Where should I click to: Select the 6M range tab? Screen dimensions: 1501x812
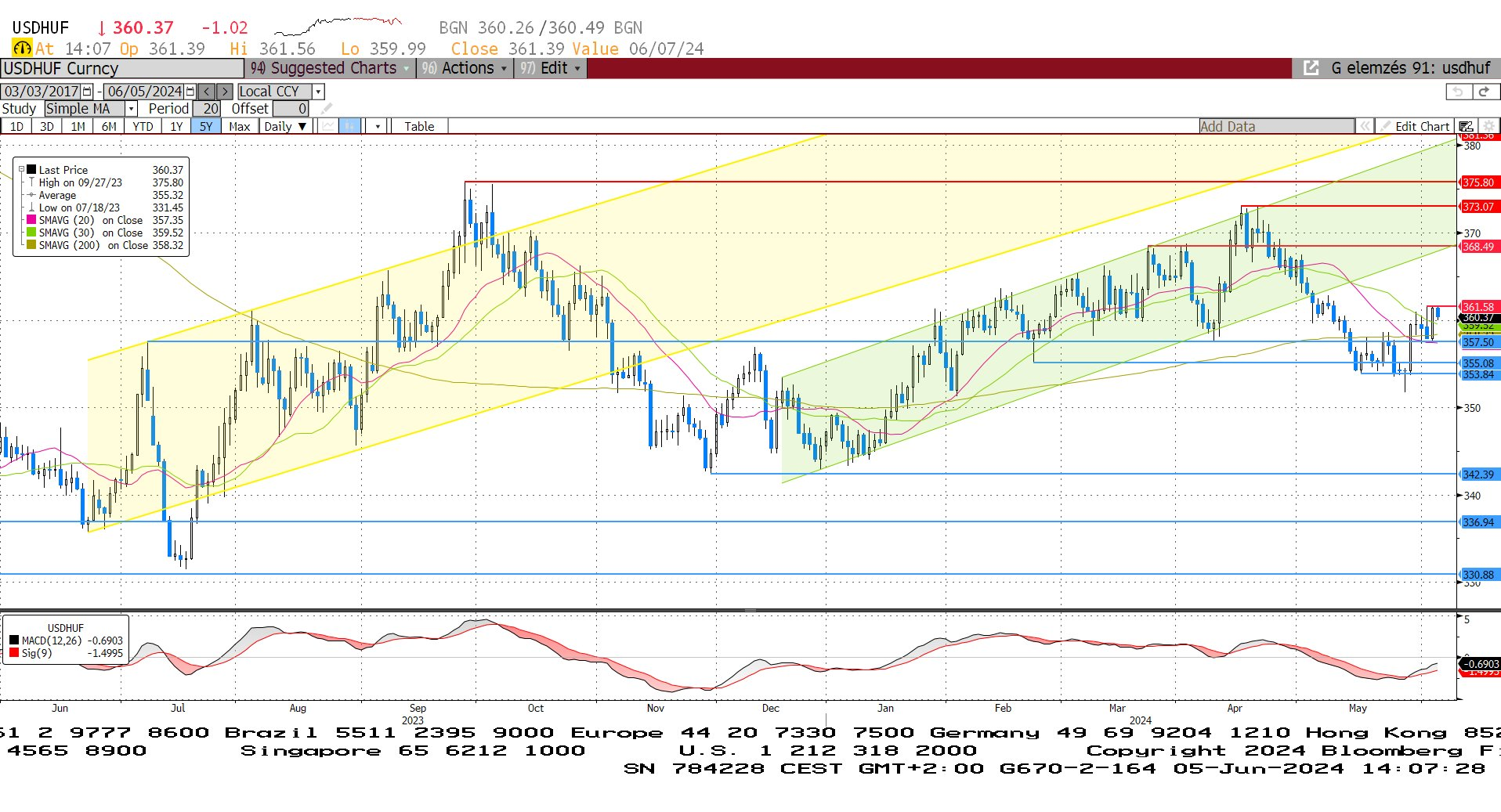(109, 126)
